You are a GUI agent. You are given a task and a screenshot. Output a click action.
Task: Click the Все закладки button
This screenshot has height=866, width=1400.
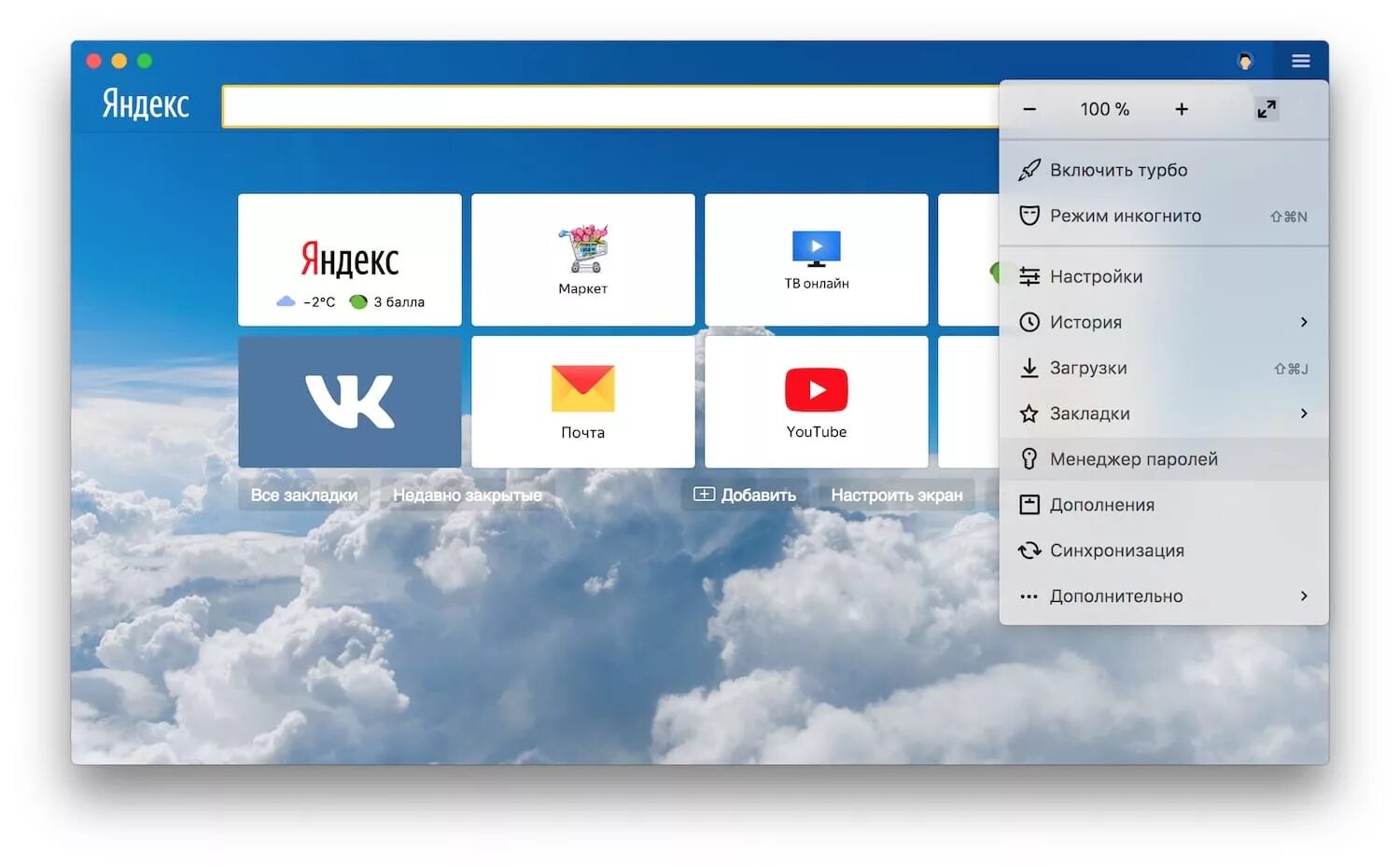(304, 496)
